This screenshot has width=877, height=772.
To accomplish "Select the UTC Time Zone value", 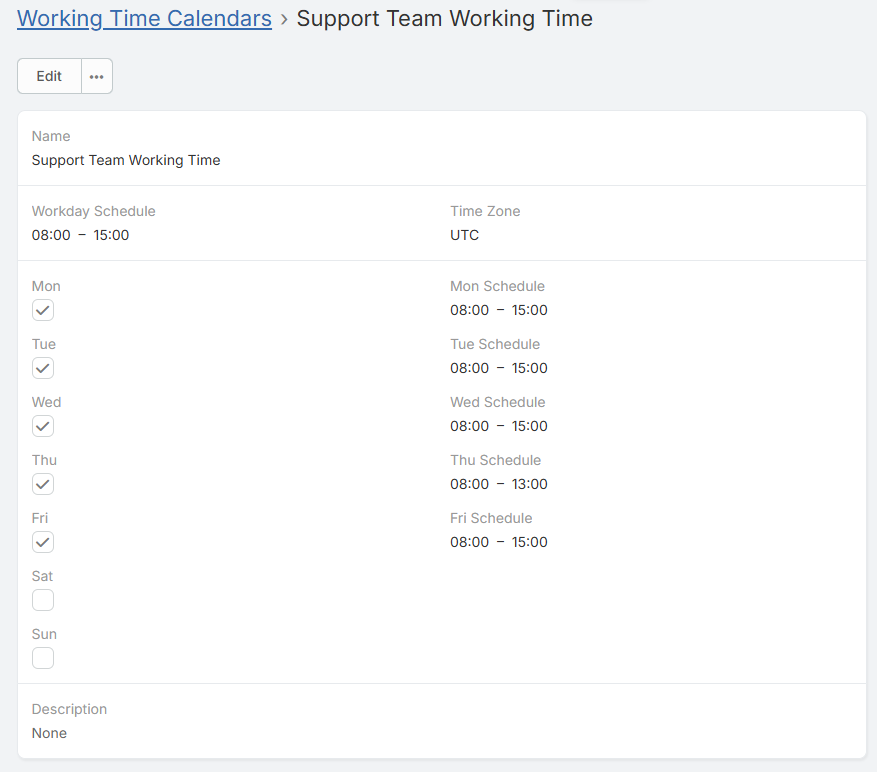I will click(464, 235).
